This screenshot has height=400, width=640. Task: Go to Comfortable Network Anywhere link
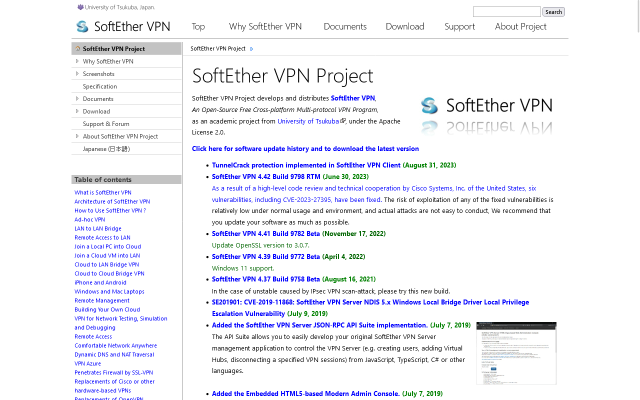click(116, 345)
